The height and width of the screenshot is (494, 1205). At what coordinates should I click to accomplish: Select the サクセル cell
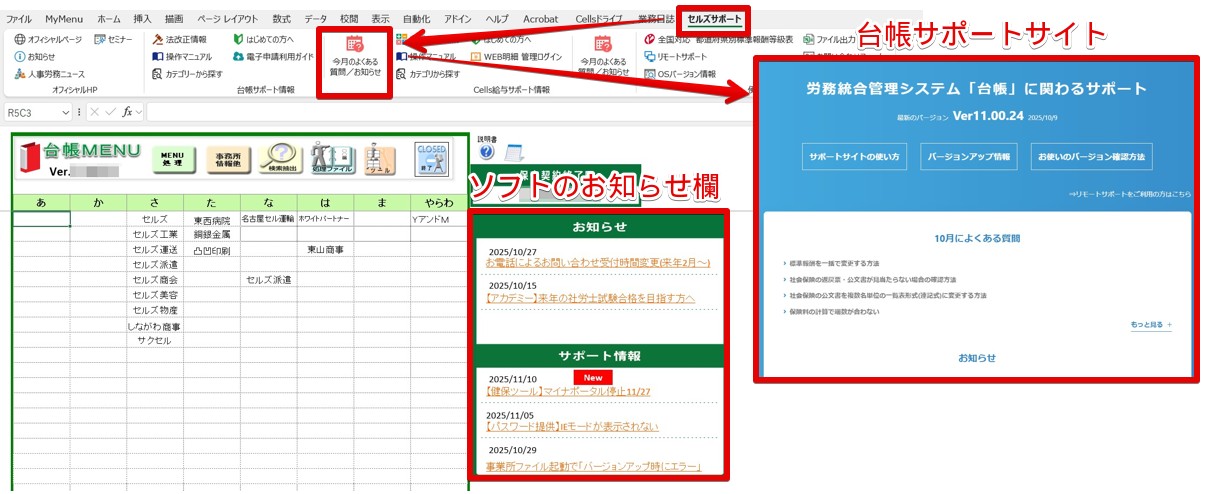coord(155,341)
